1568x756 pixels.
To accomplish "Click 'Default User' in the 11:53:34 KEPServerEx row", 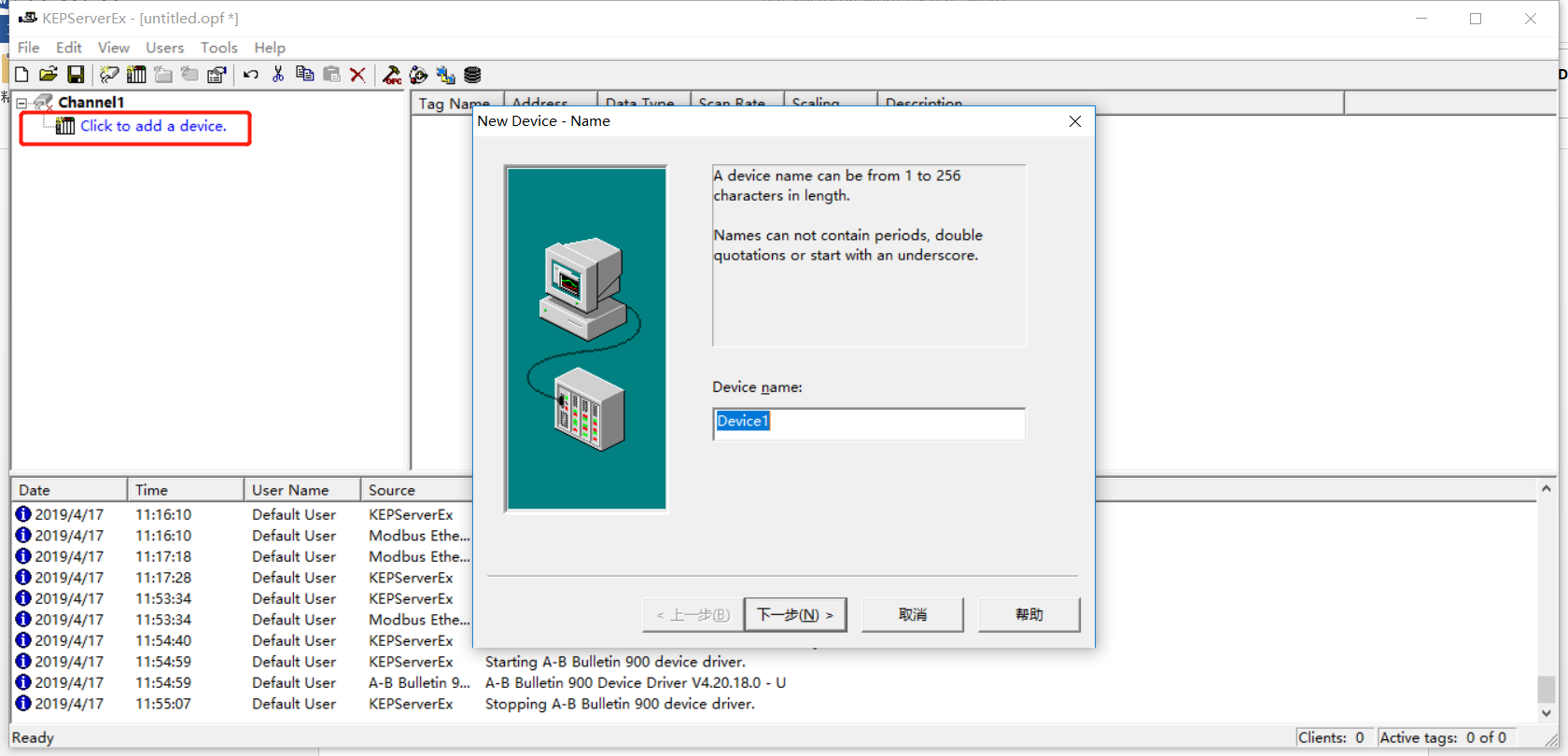I will [294, 598].
